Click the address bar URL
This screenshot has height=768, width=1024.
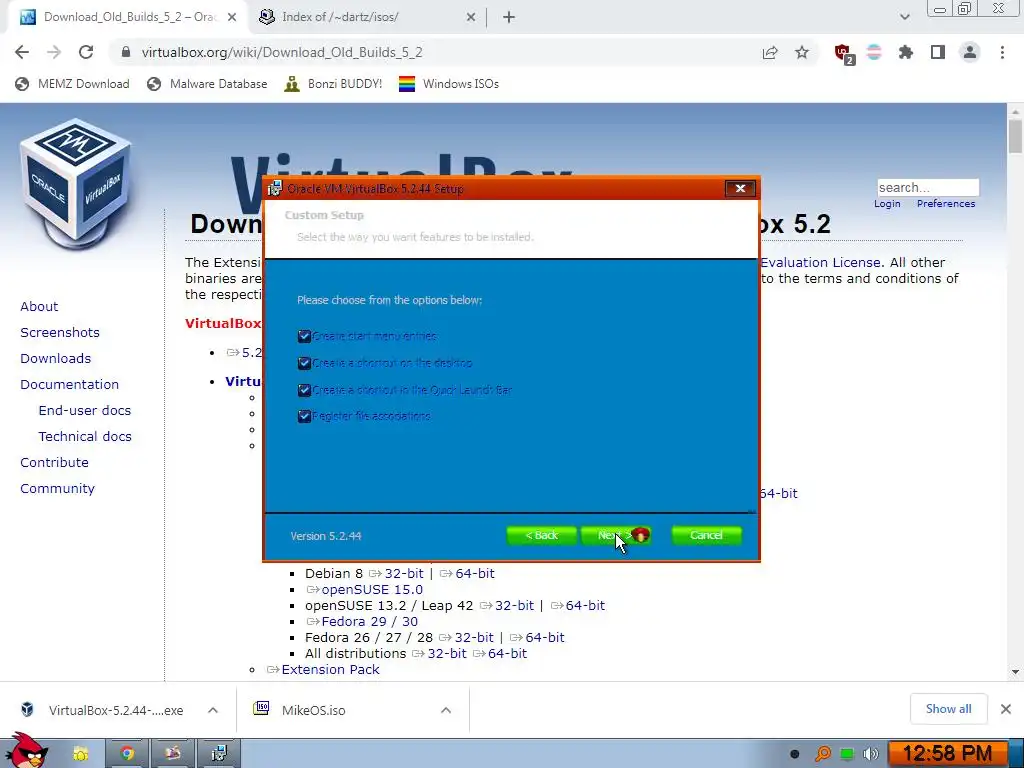point(282,52)
